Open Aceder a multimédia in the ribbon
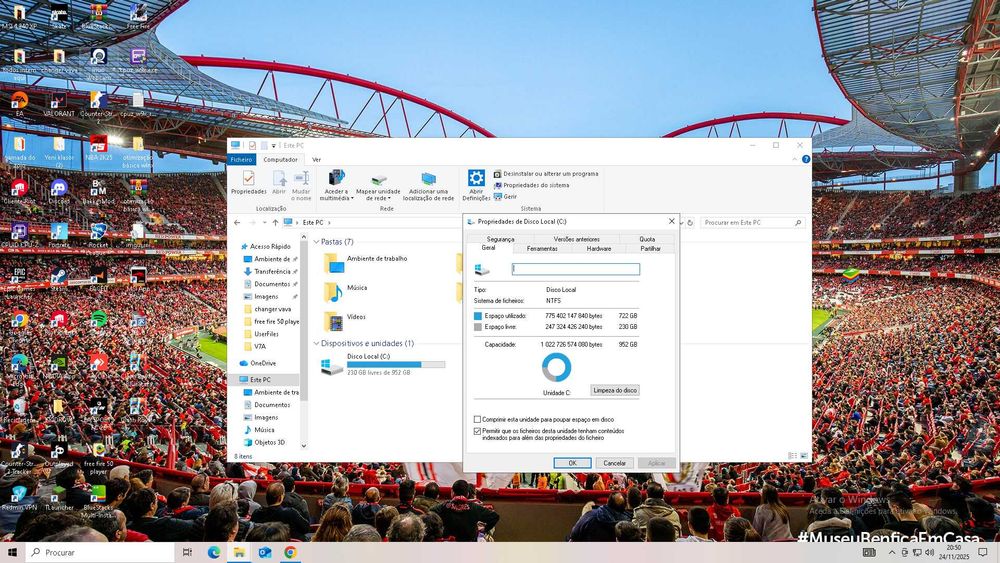Screen dimensions: 1000x563 [x=336, y=186]
